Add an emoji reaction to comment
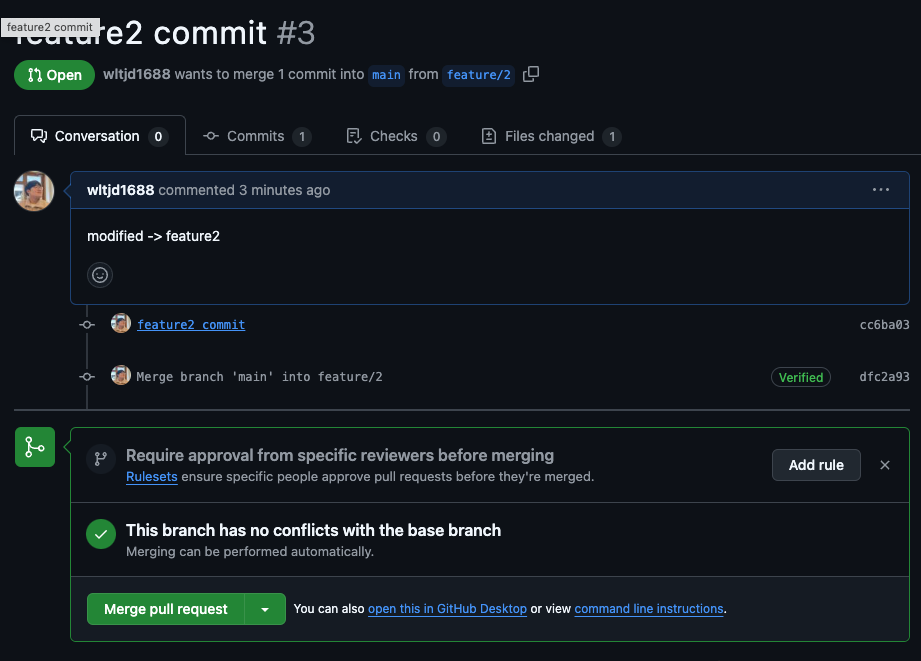This screenshot has height=661, width=921. click(x=100, y=275)
